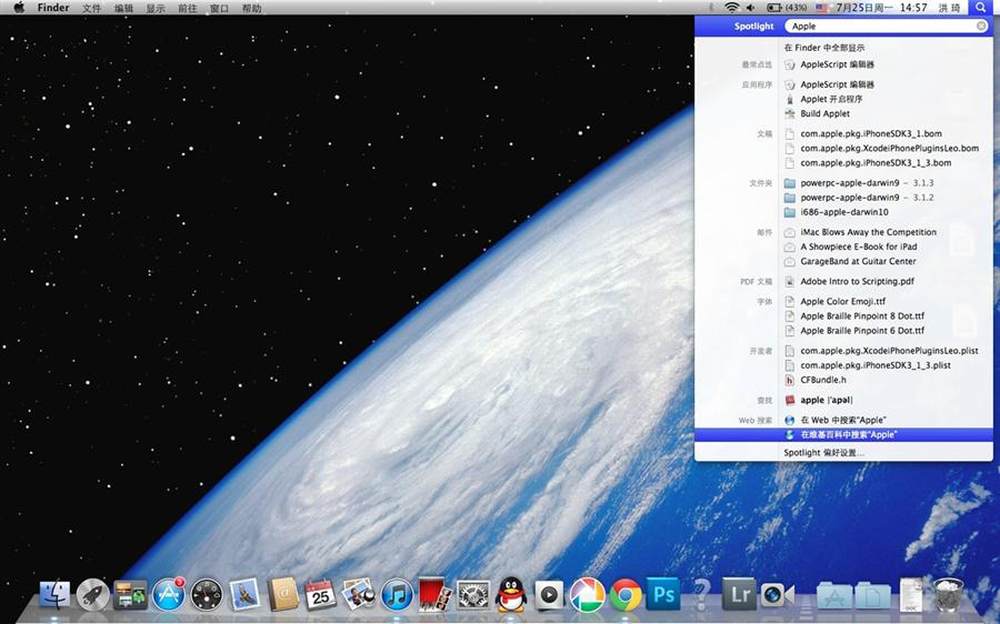
Task: Open the 文件 menu
Action: click(91, 8)
